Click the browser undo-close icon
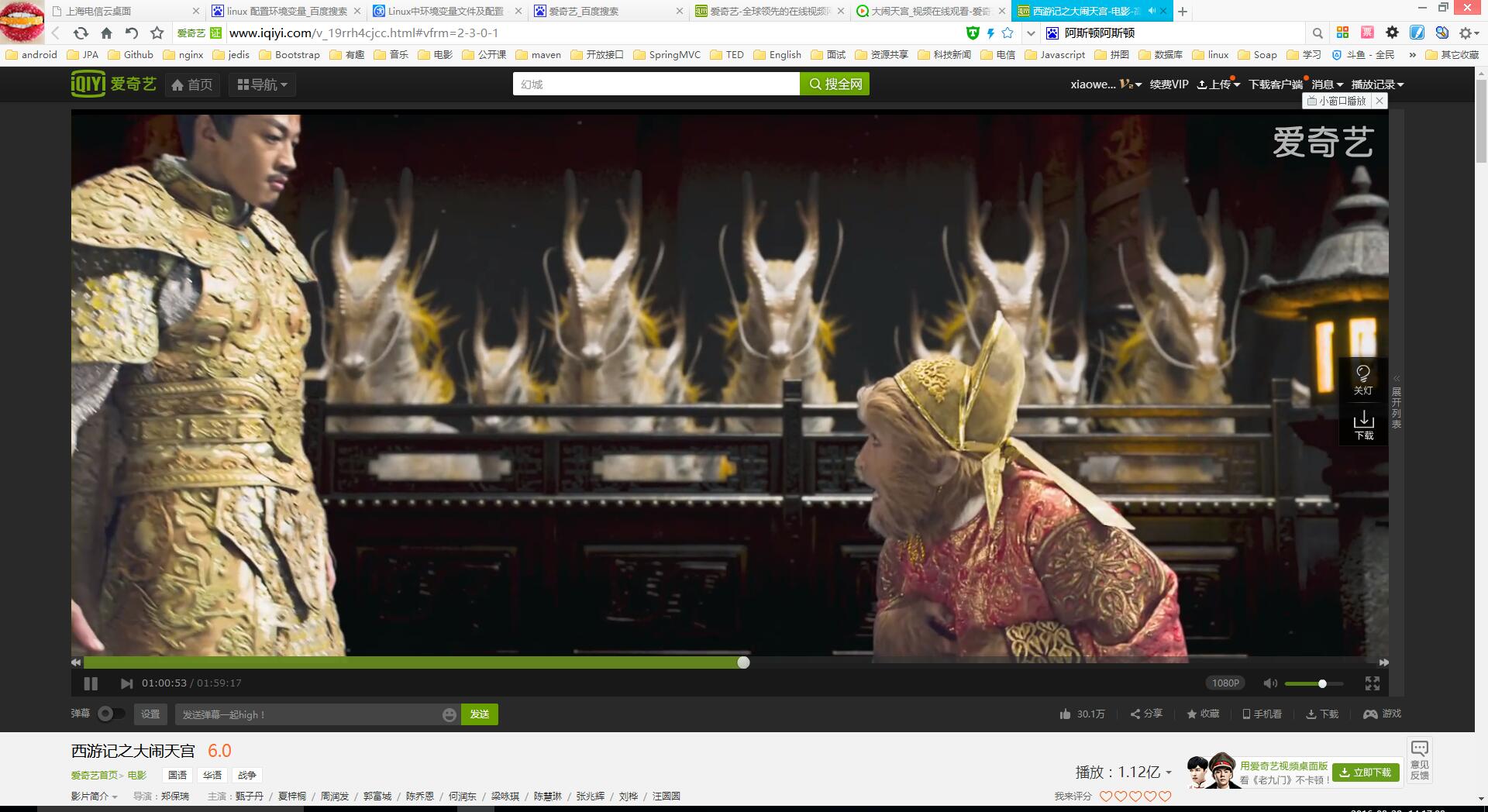This screenshot has width=1488, height=812. pyautogui.click(x=132, y=33)
